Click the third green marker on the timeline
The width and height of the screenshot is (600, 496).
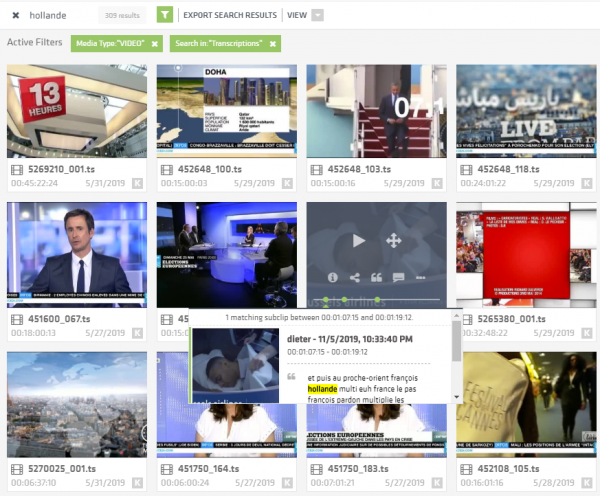click(x=377, y=299)
